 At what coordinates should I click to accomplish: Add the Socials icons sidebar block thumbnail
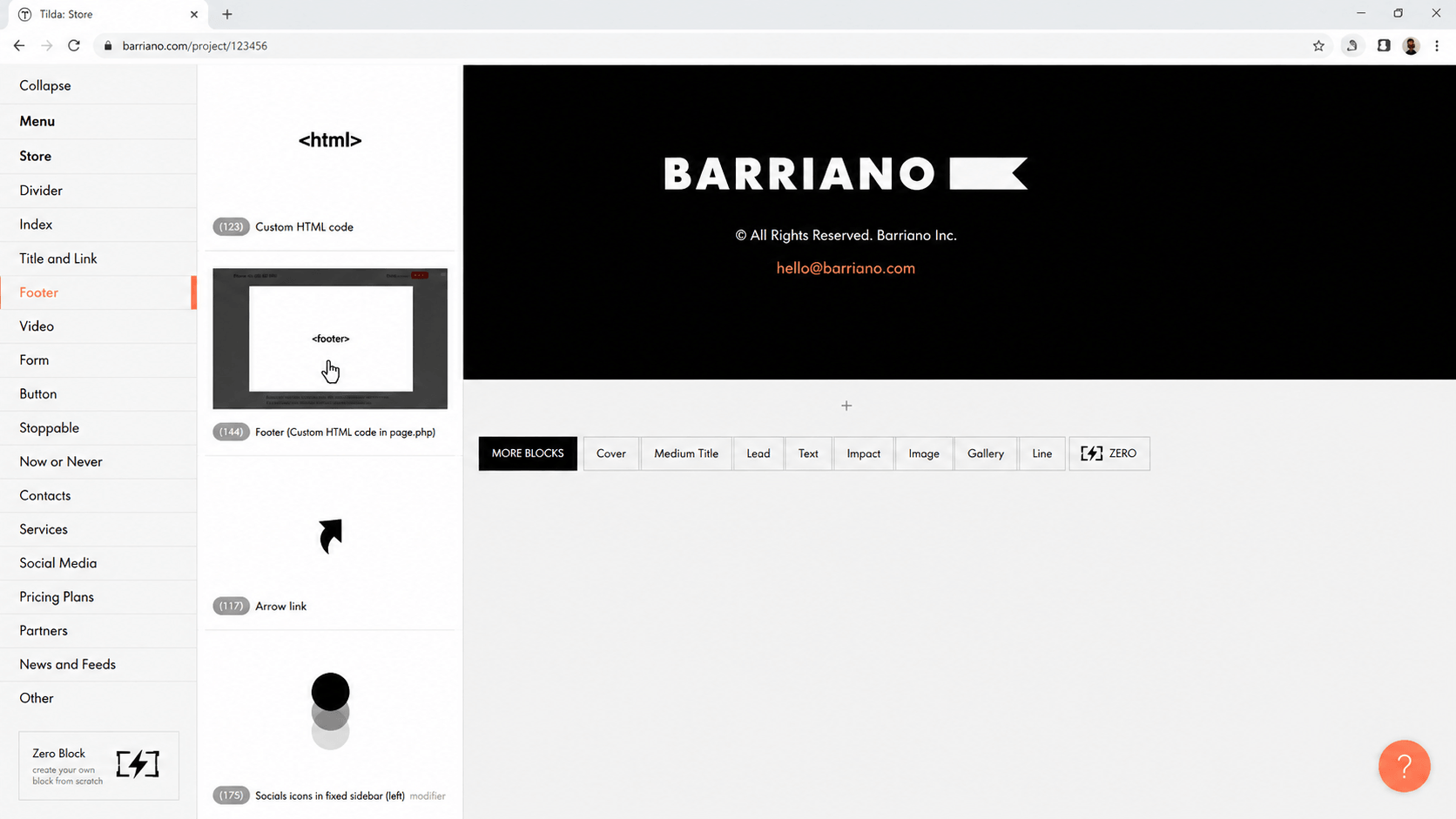[330, 711]
